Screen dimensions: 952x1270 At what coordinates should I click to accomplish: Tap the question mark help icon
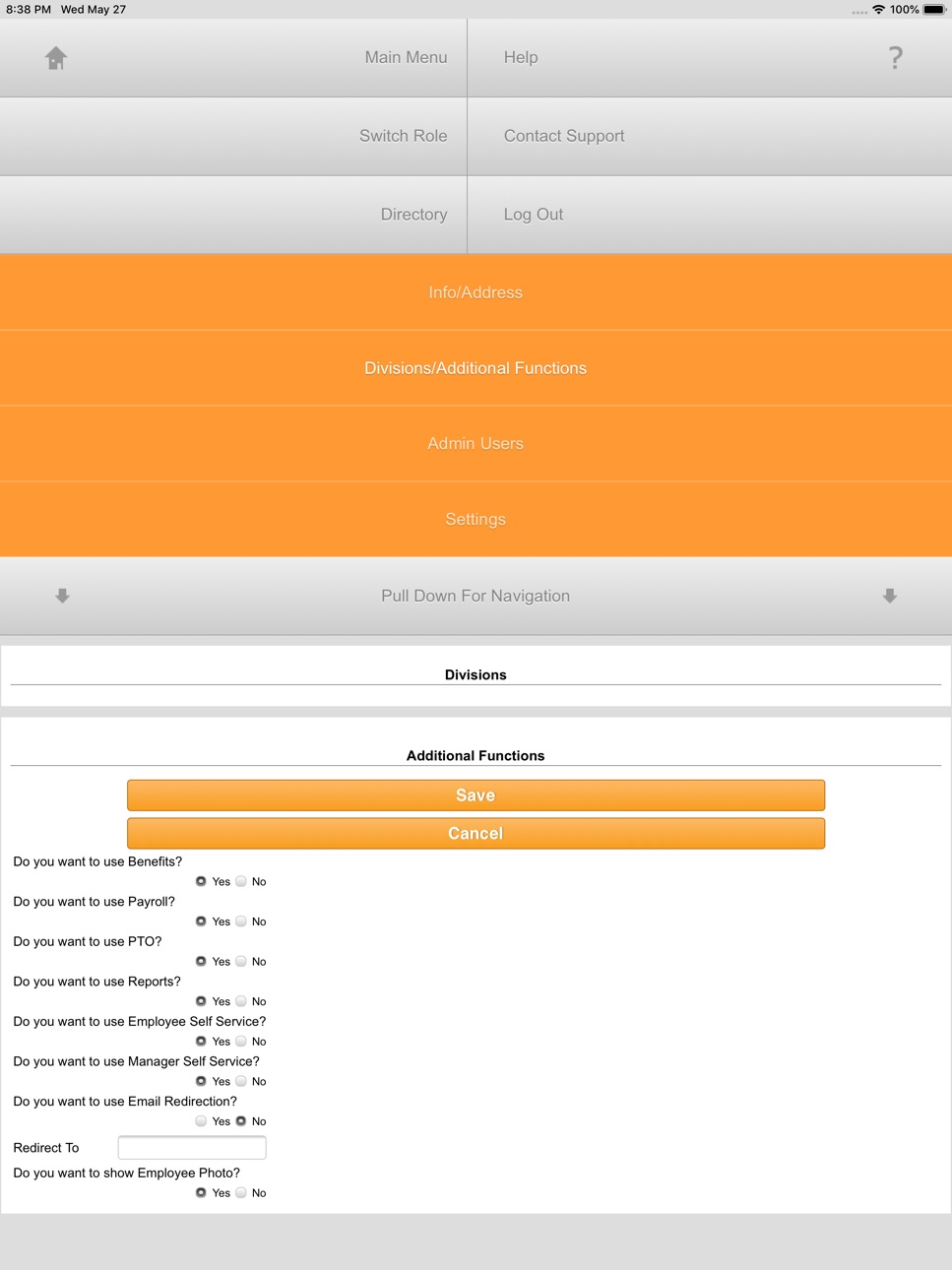click(895, 58)
